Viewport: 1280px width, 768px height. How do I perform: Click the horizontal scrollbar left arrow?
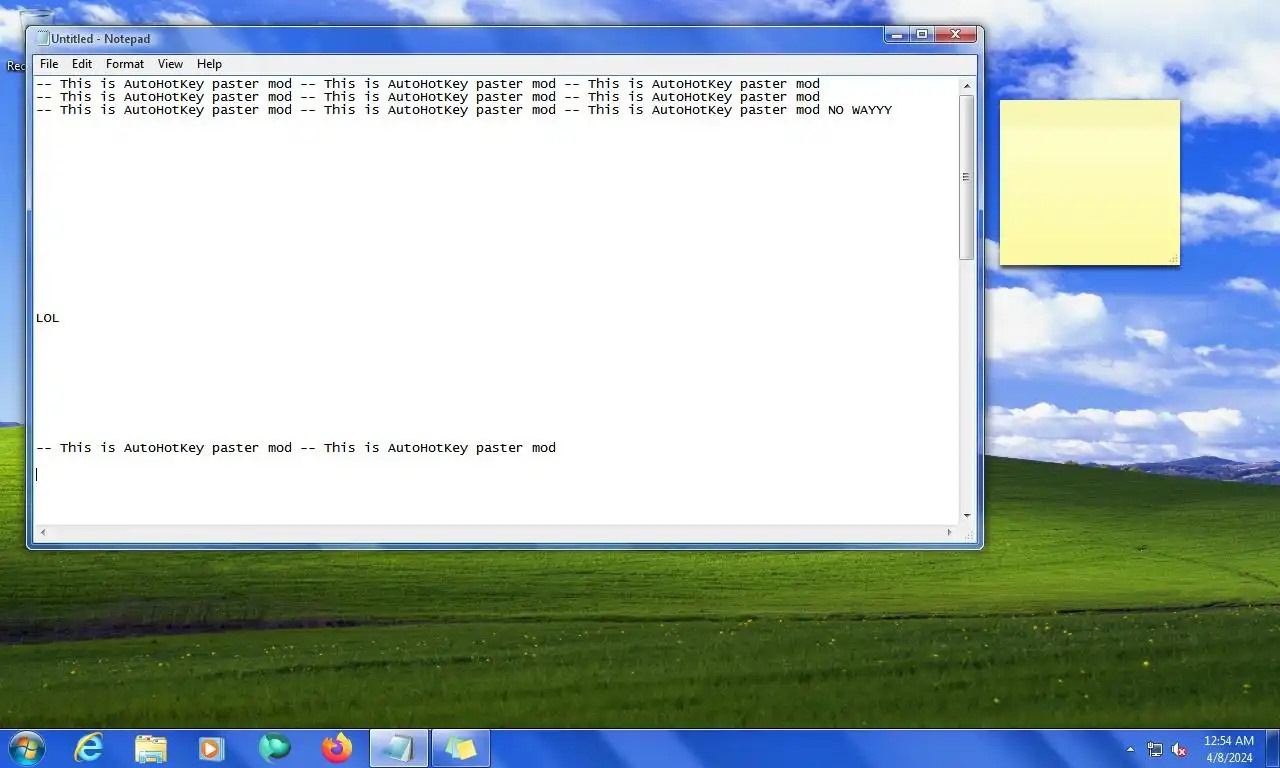tap(42, 532)
